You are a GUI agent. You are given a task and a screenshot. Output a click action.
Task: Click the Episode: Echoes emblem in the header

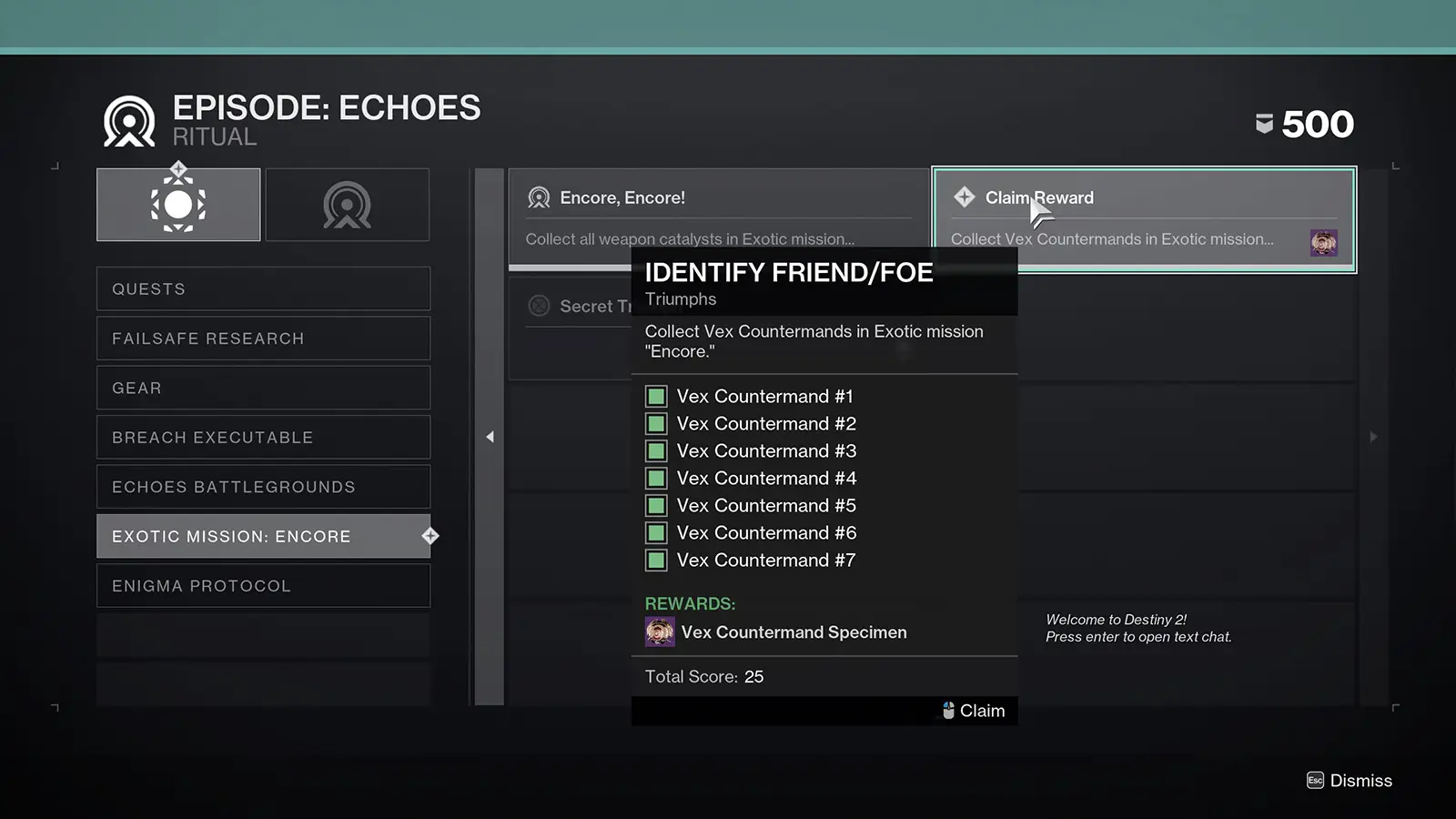coord(128,119)
